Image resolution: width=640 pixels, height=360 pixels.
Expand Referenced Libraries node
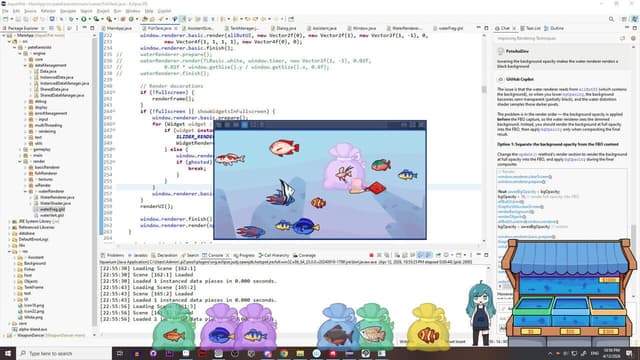point(9,227)
